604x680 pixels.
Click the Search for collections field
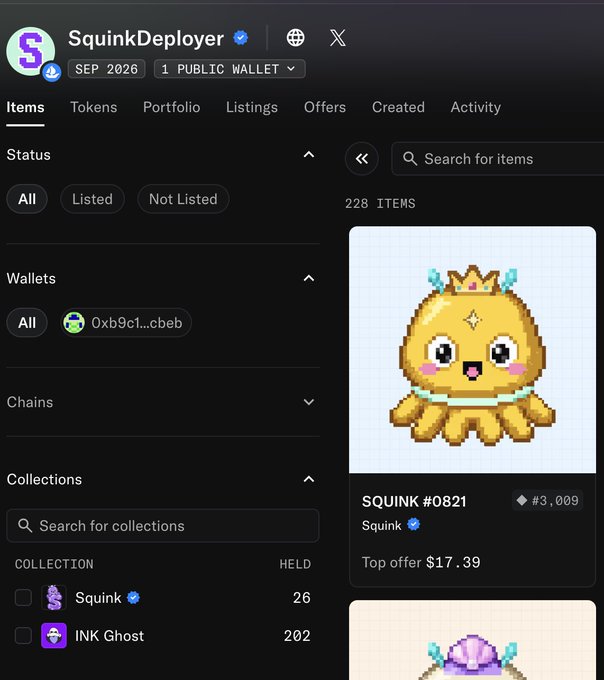coord(163,526)
